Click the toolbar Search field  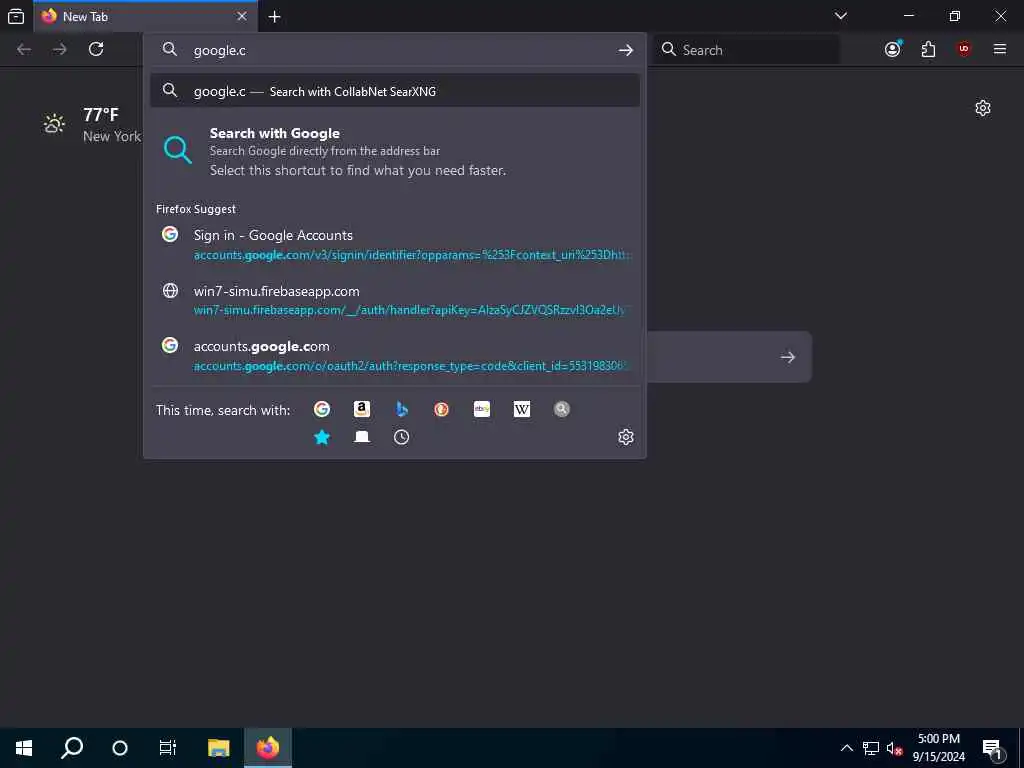pyautogui.click(x=747, y=50)
